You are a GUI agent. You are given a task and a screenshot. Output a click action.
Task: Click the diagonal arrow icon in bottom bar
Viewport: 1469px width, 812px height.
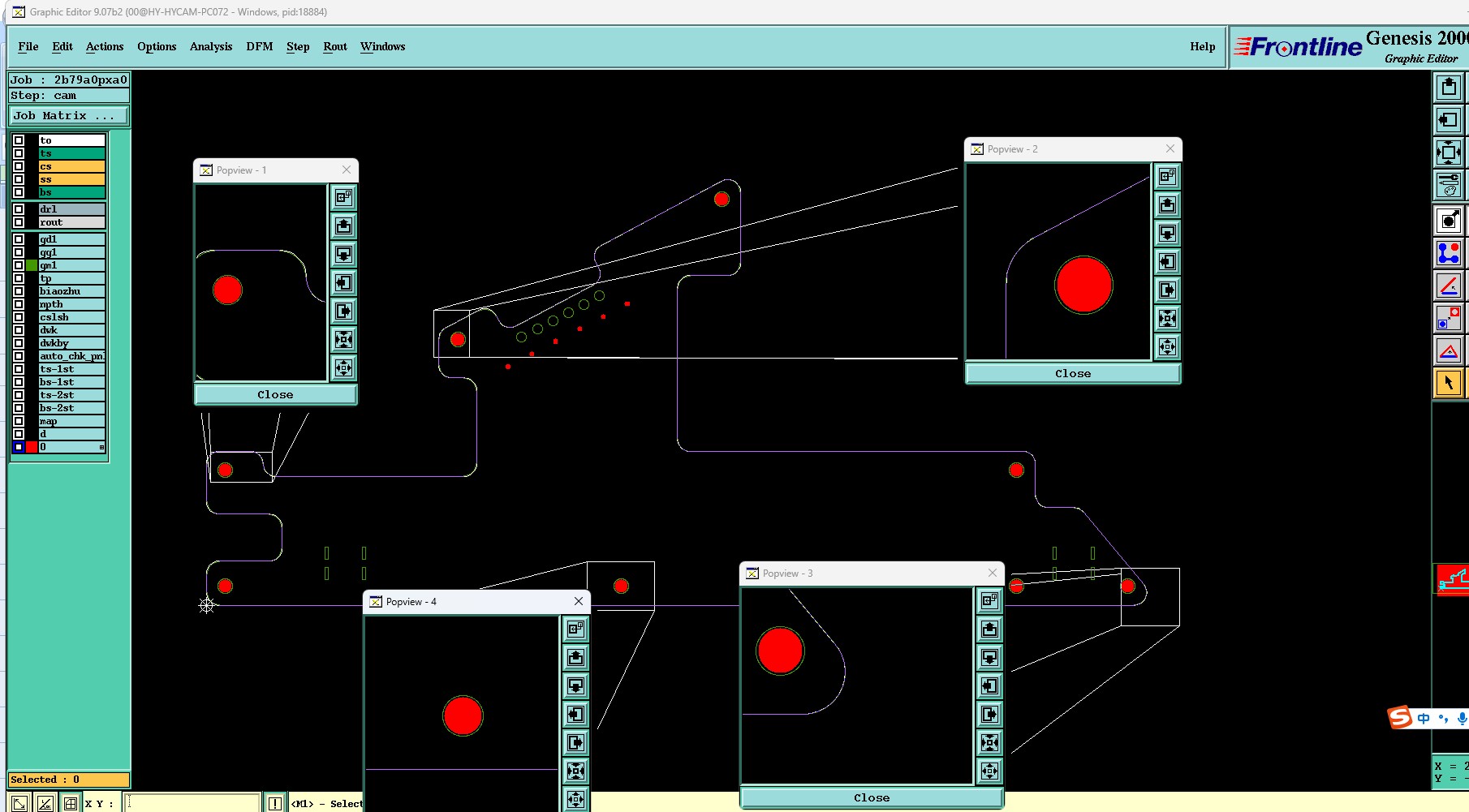[x=19, y=803]
